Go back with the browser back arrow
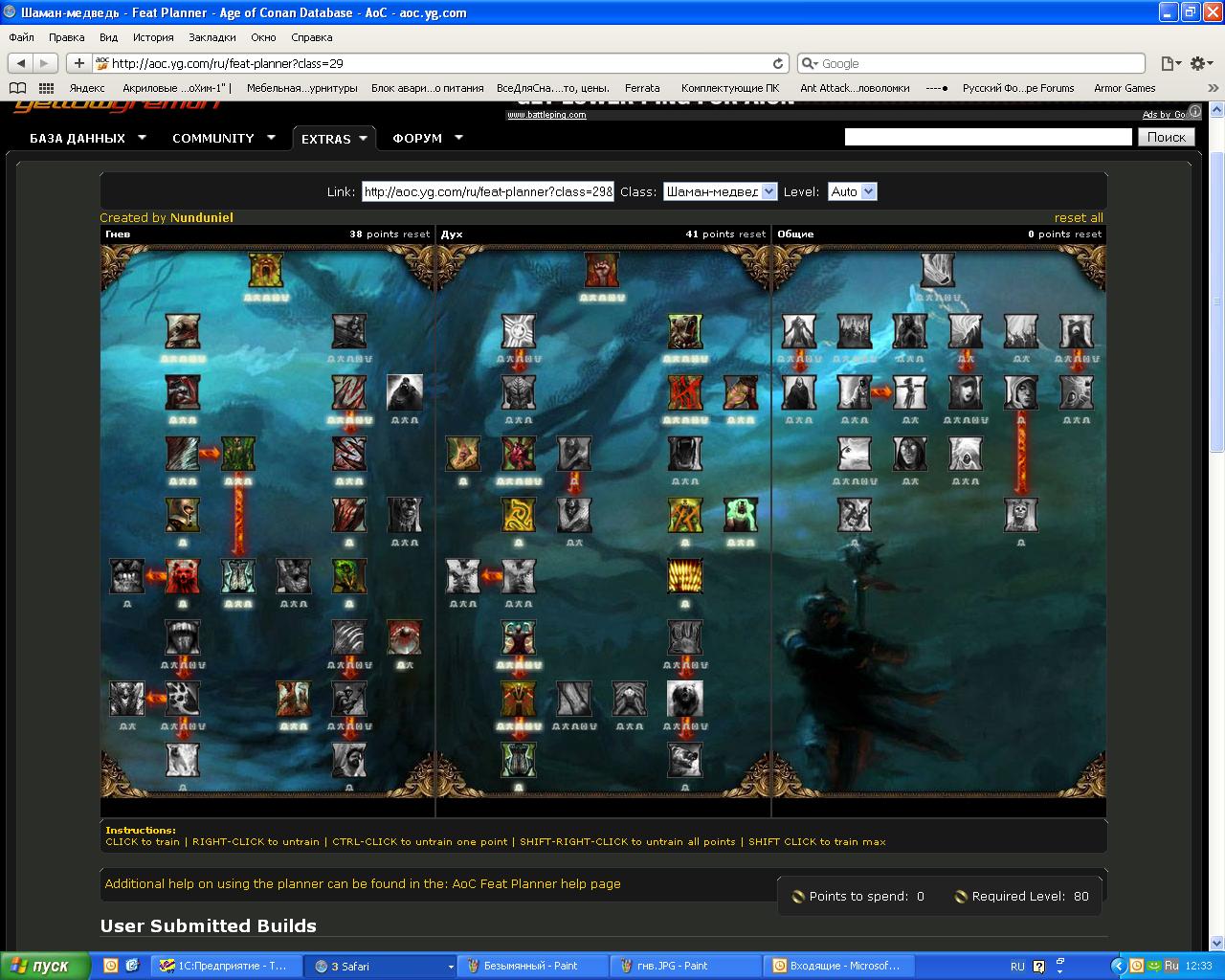 [x=21, y=63]
